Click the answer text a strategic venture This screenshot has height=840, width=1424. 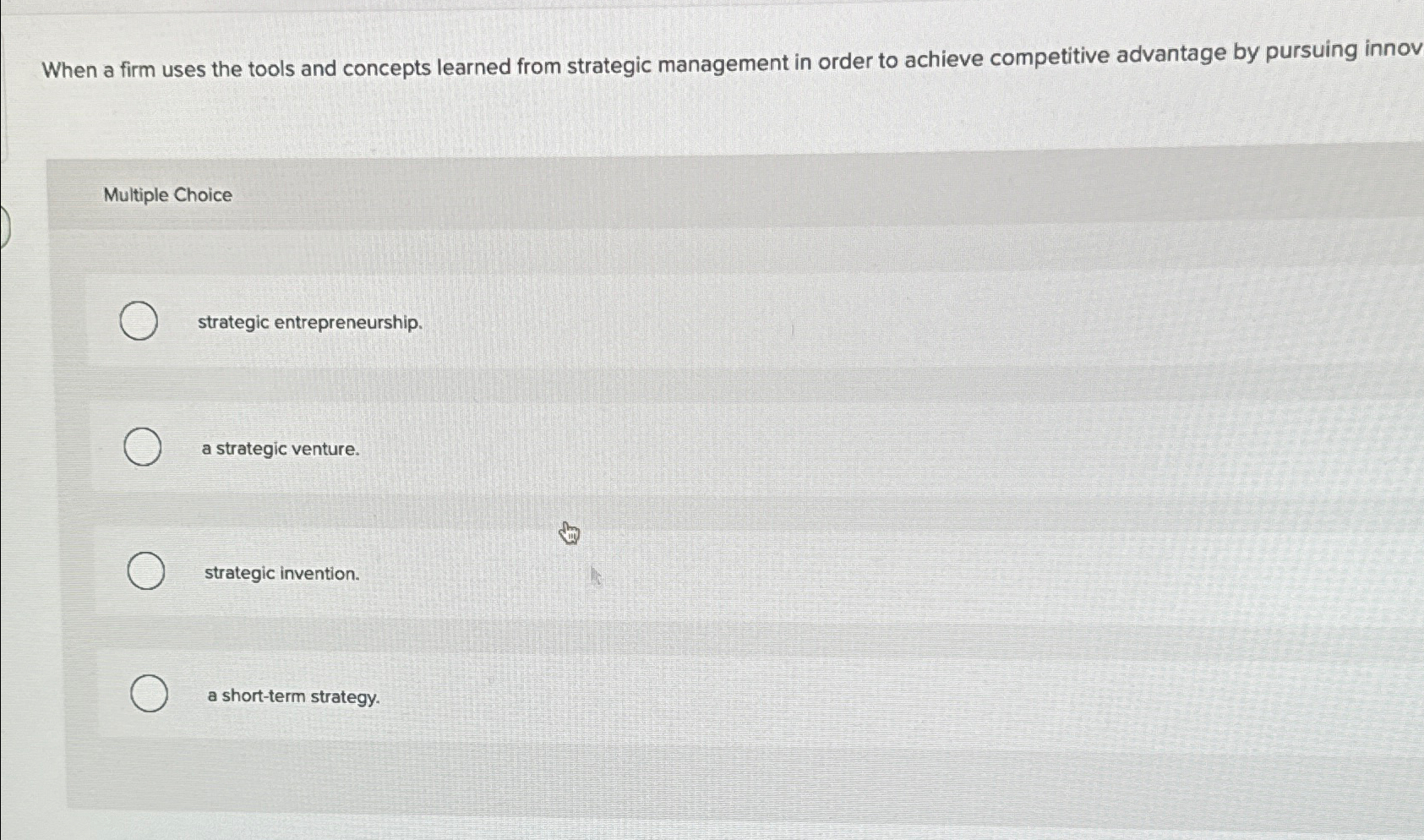(280, 449)
